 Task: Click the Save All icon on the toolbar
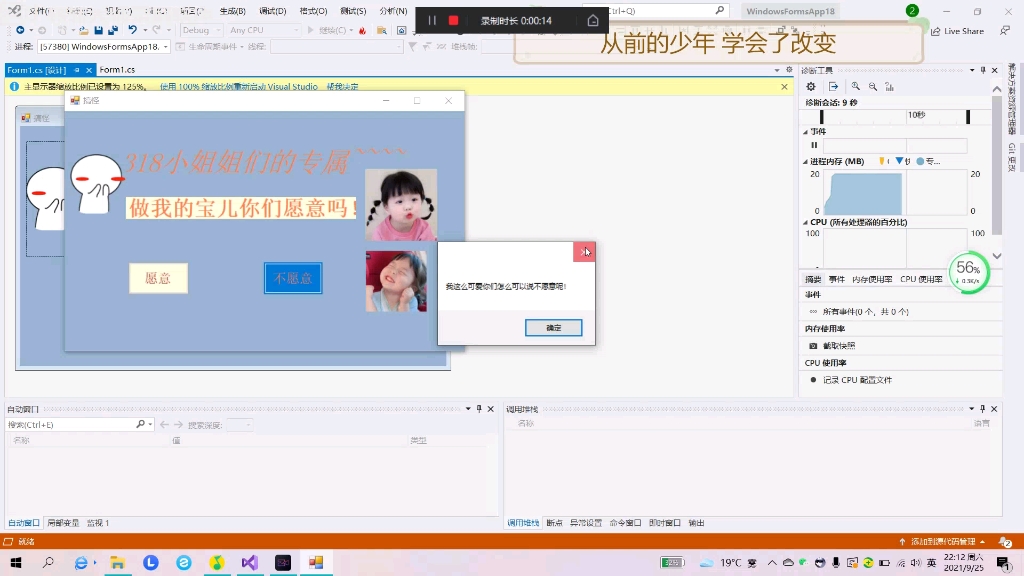113,30
